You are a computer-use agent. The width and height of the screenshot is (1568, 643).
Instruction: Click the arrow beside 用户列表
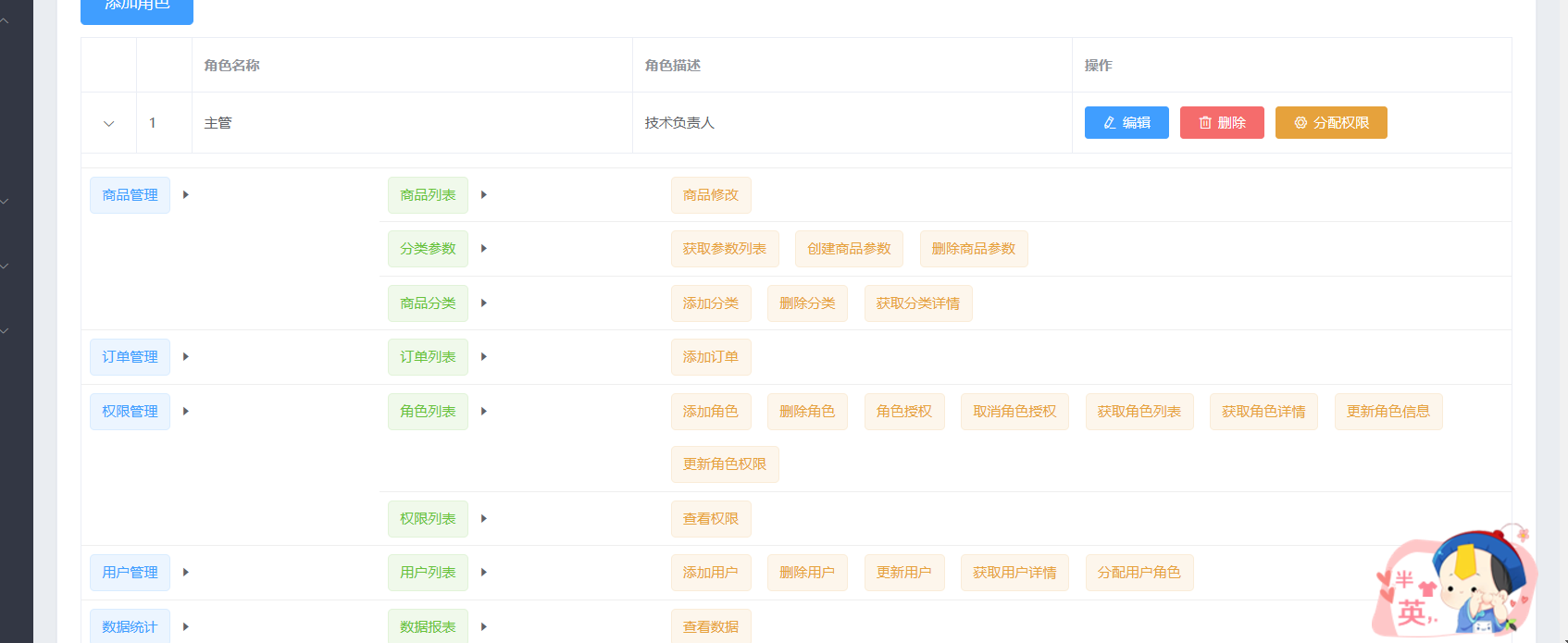click(x=484, y=573)
